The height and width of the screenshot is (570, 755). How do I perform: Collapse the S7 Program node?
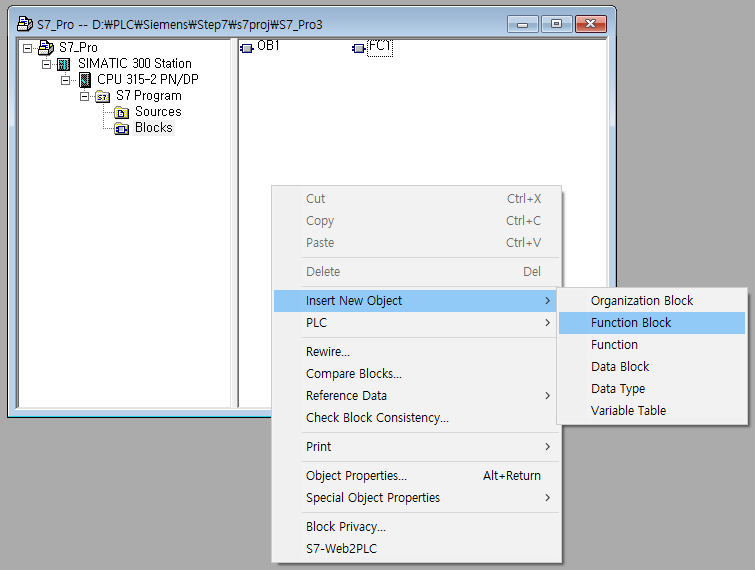(84, 96)
